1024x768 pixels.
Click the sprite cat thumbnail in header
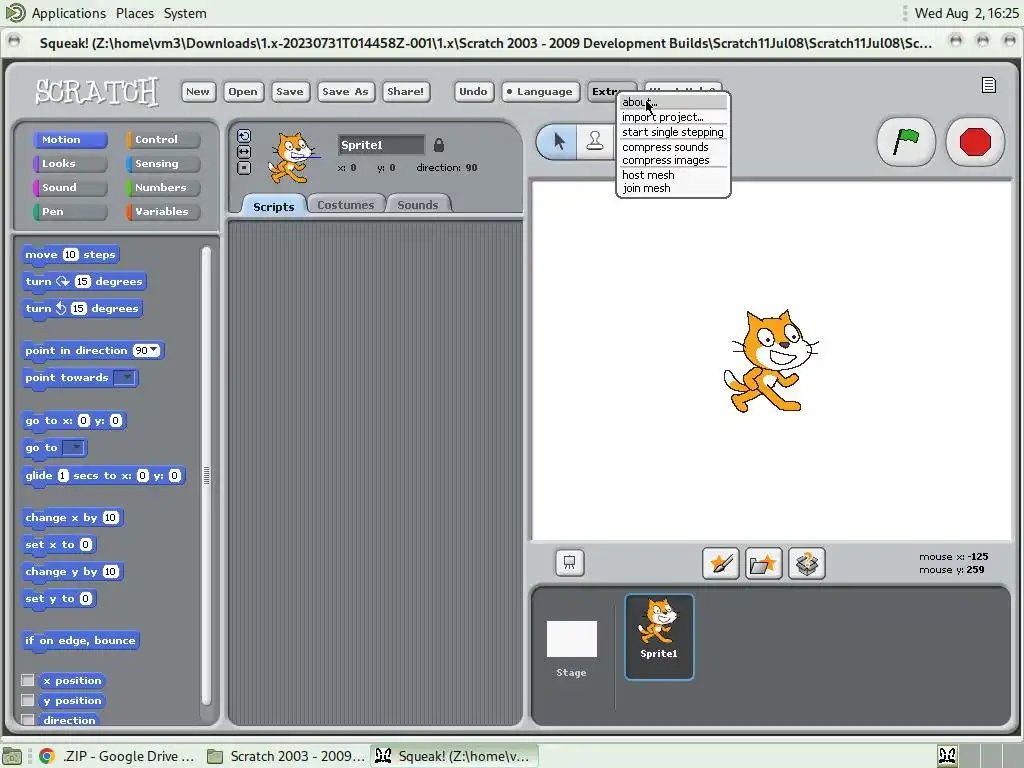click(292, 157)
